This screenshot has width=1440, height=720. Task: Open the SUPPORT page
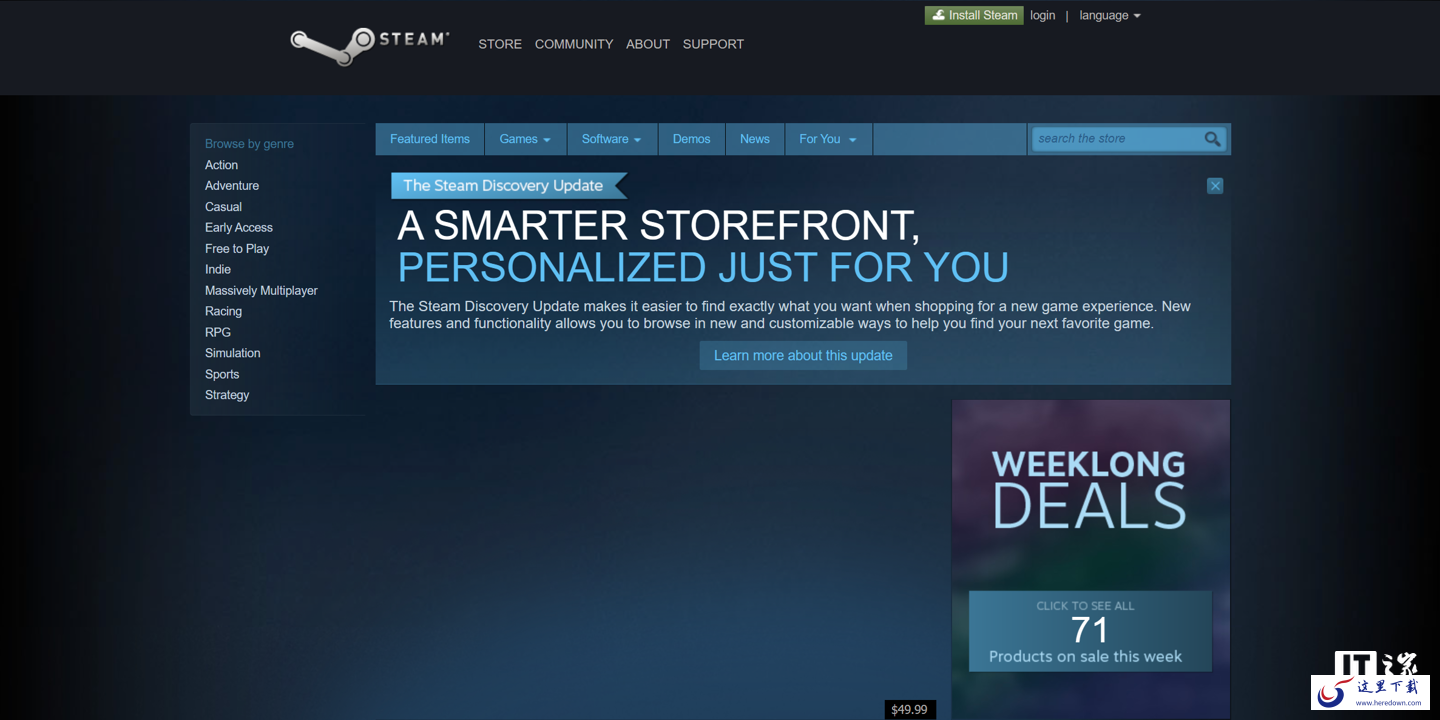coord(713,44)
